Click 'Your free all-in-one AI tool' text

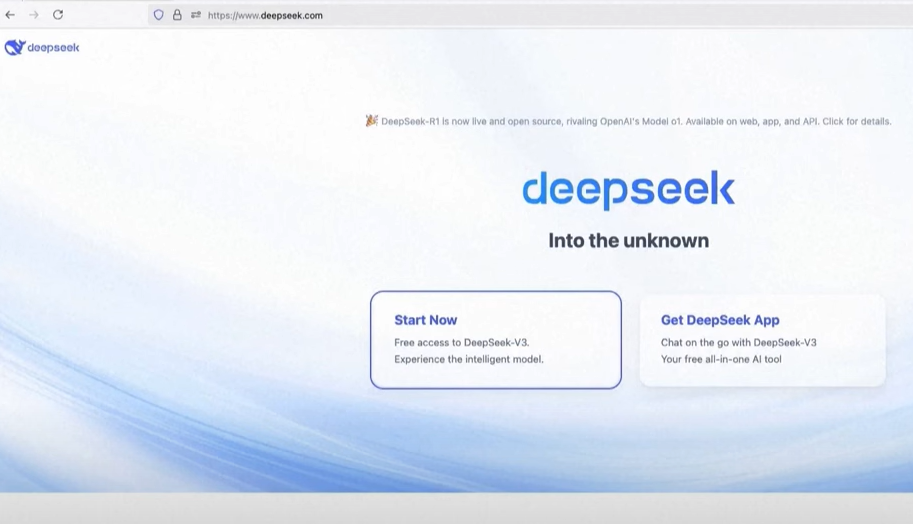[721, 359]
